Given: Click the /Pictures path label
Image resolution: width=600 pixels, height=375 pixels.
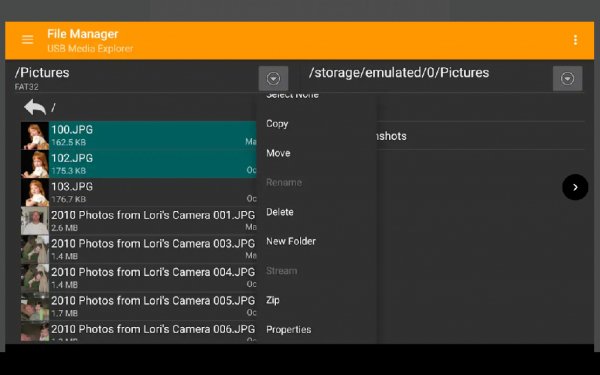Looking at the screenshot, I should 42,73.
